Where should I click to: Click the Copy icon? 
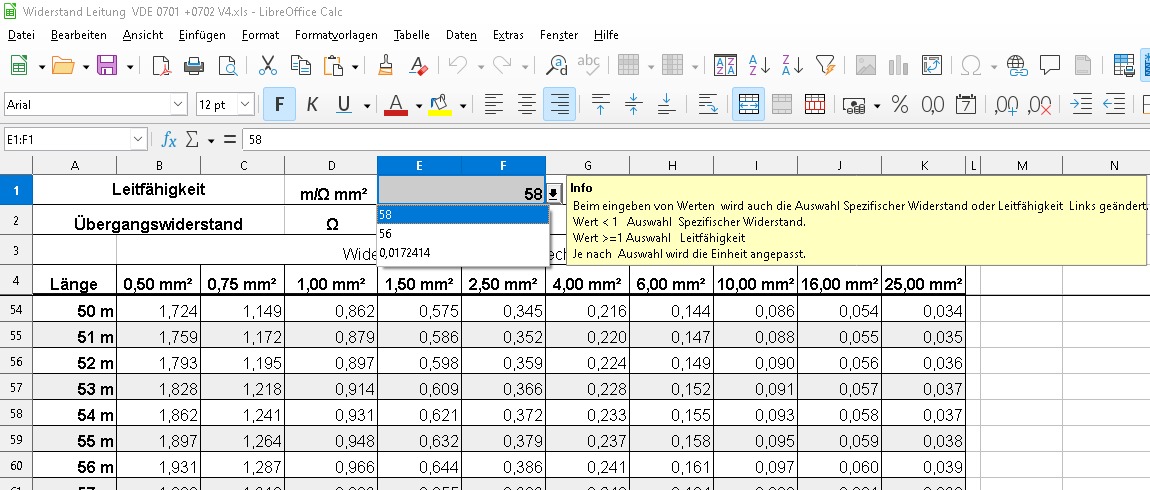pyautogui.click(x=301, y=66)
